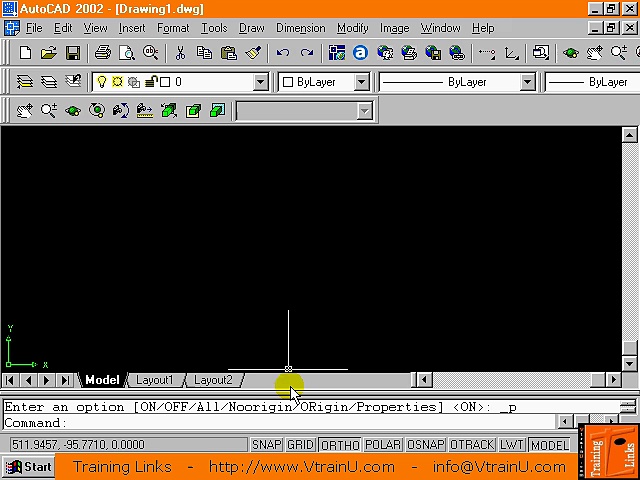Image resolution: width=640 pixels, height=480 pixels.
Task: Expand the layer 0 dropdown list
Action: 260,82
